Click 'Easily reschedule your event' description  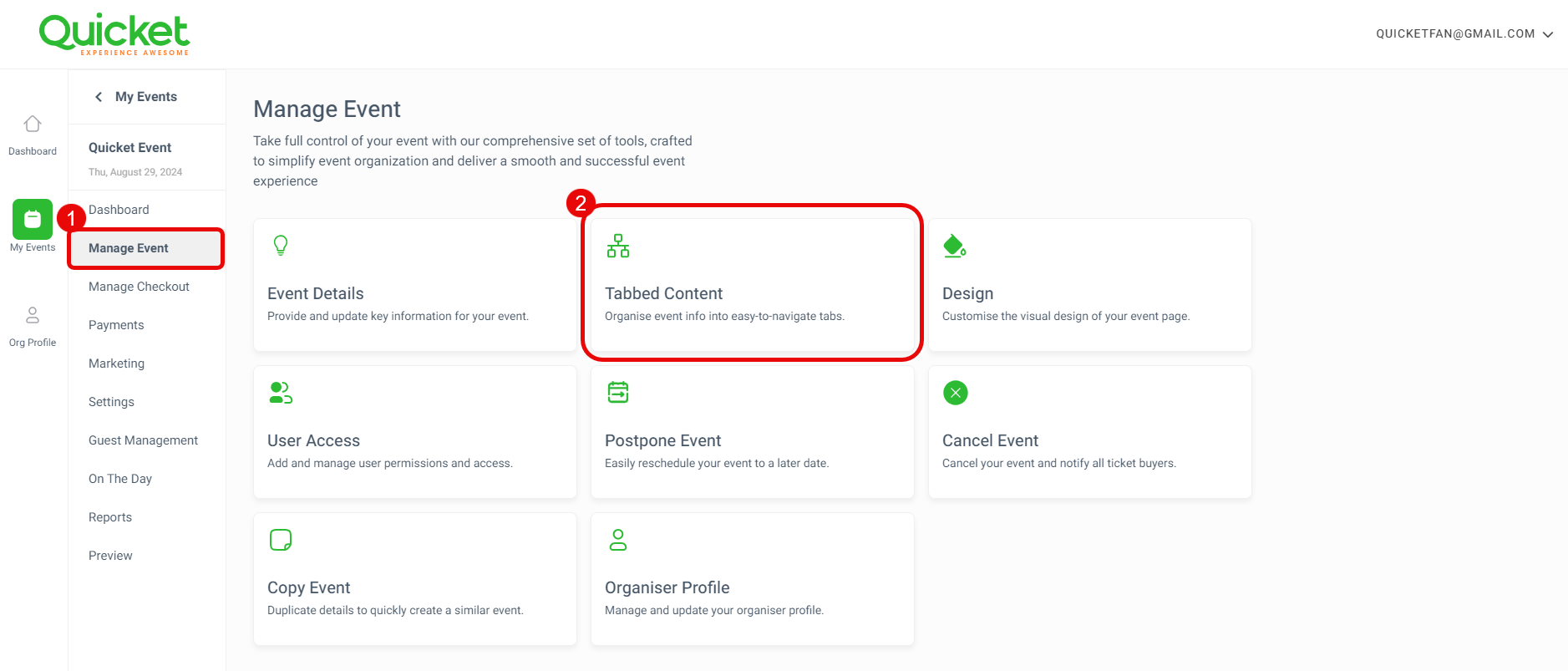click(x=717, y=463)
